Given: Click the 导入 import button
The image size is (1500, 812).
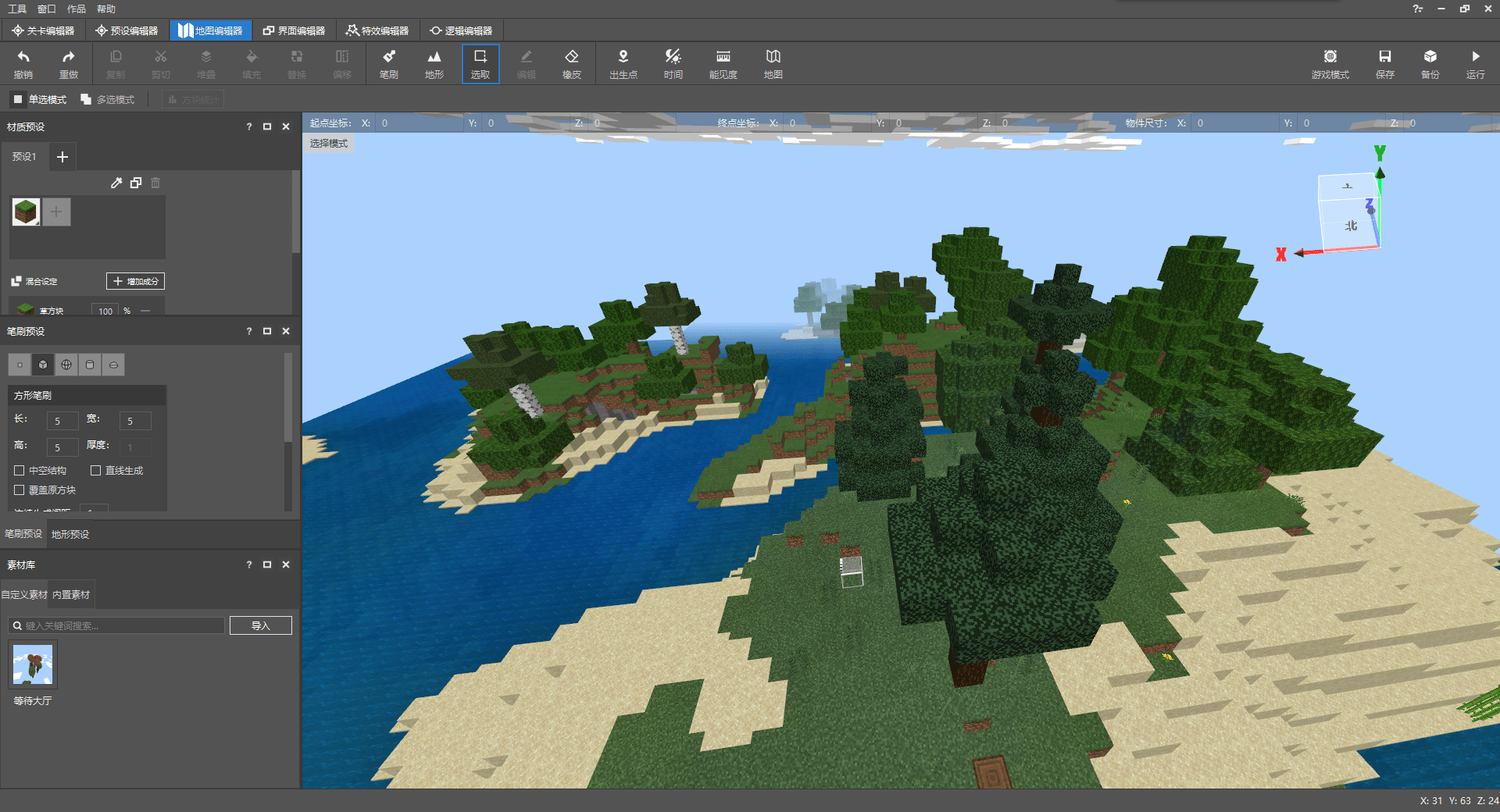Looking at the screenshot, I should (x=260, y=625).
